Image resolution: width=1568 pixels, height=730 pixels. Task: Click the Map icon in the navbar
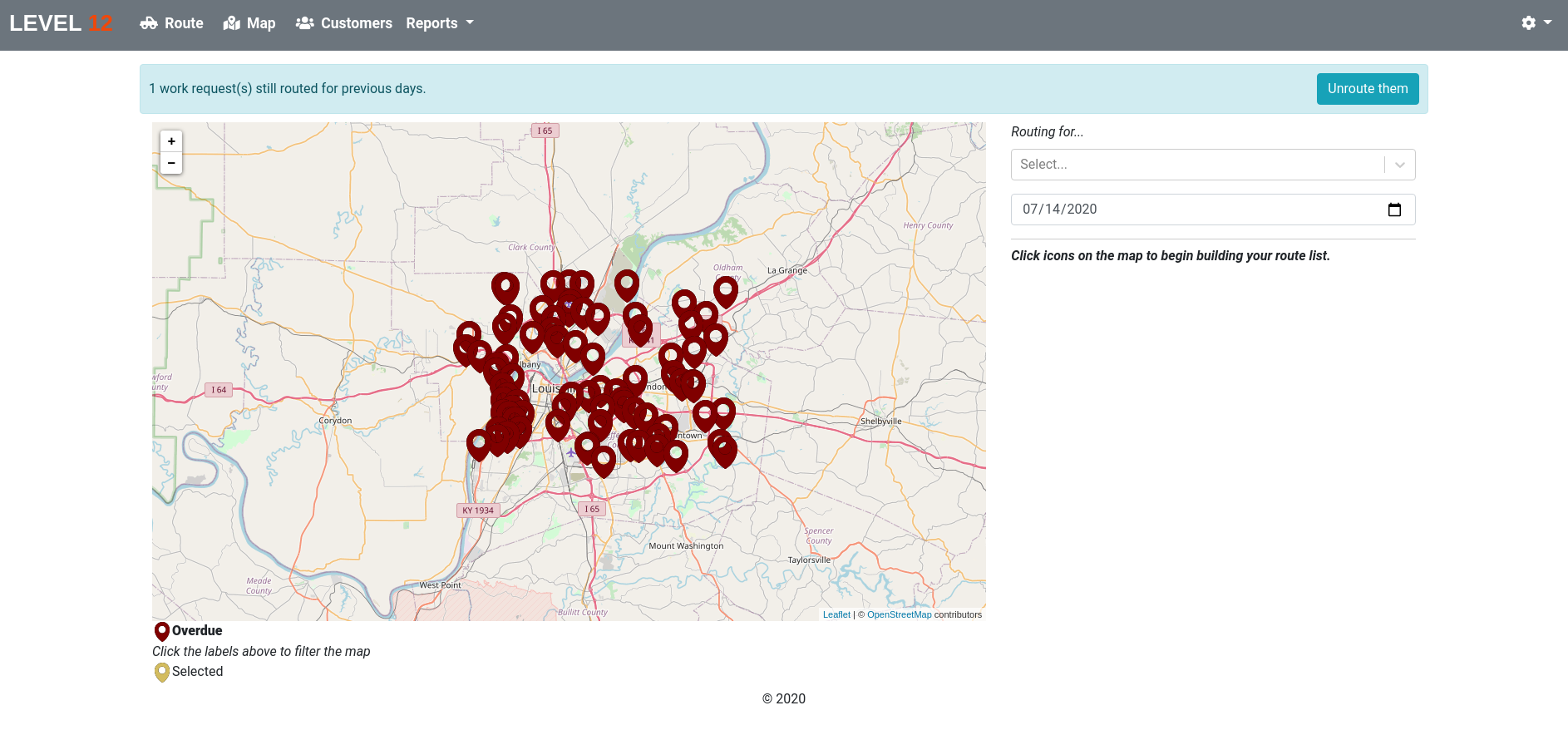click(x=232, y=23)
